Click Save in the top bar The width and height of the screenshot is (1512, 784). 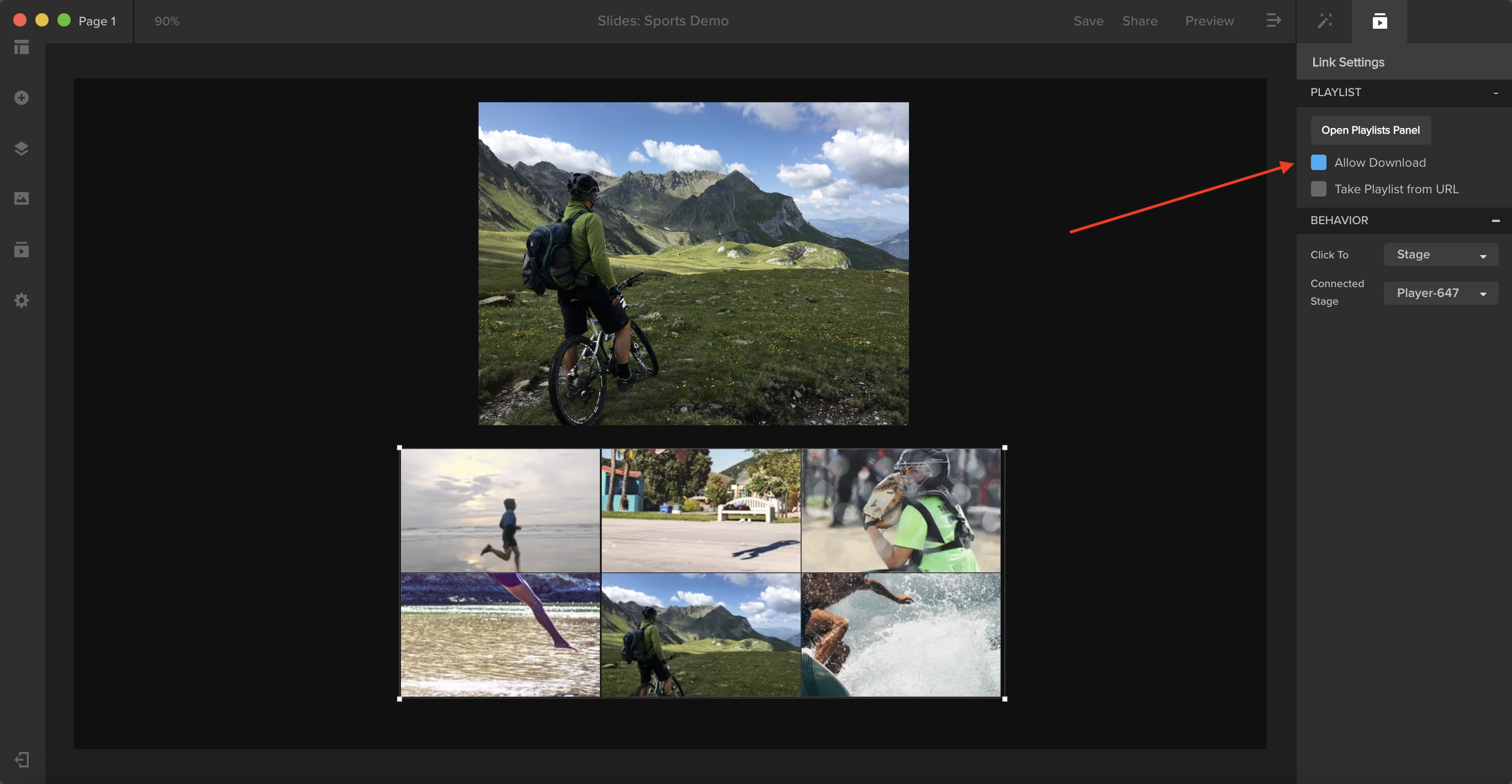point(1088,20)
